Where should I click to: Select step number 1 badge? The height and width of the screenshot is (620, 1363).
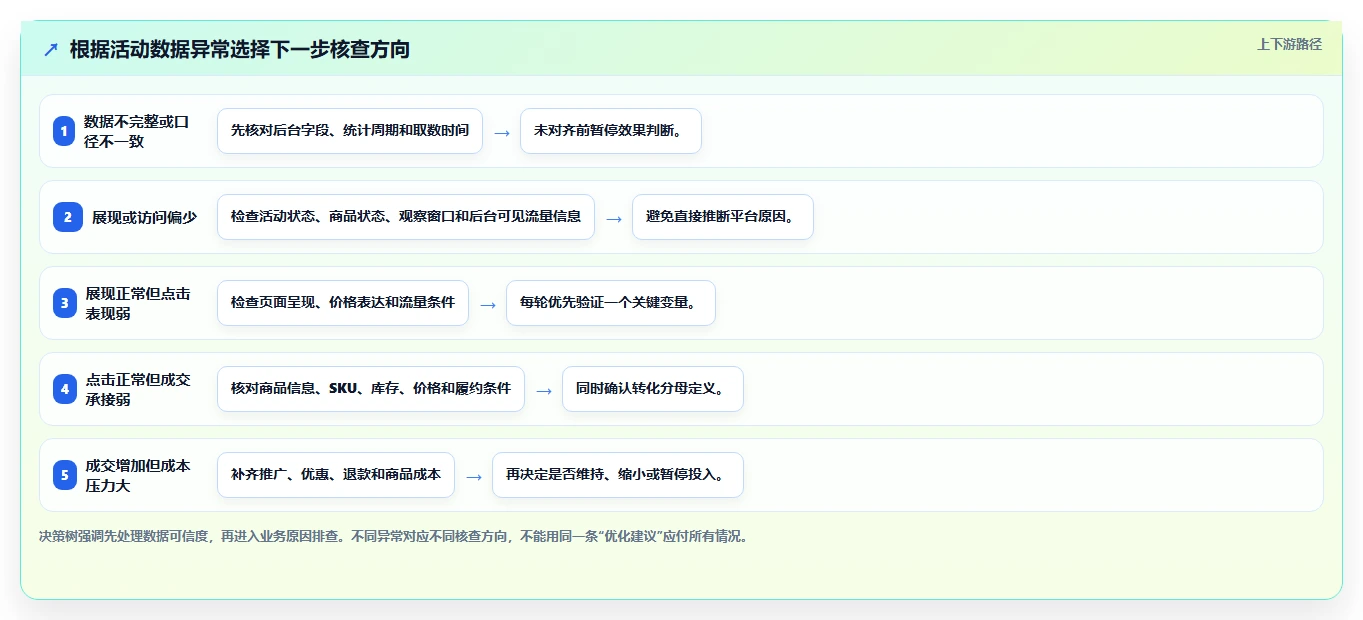(64, 131)
